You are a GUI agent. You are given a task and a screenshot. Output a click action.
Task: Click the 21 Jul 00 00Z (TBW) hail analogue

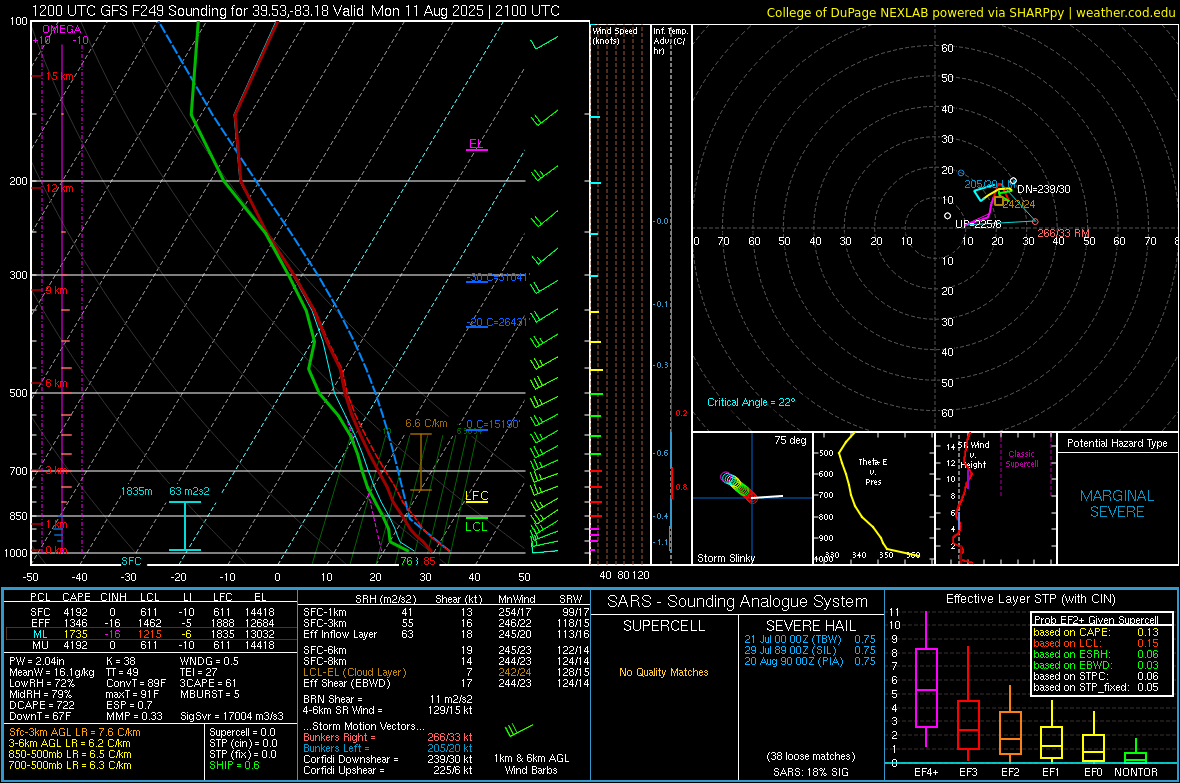tap(810, 639)
